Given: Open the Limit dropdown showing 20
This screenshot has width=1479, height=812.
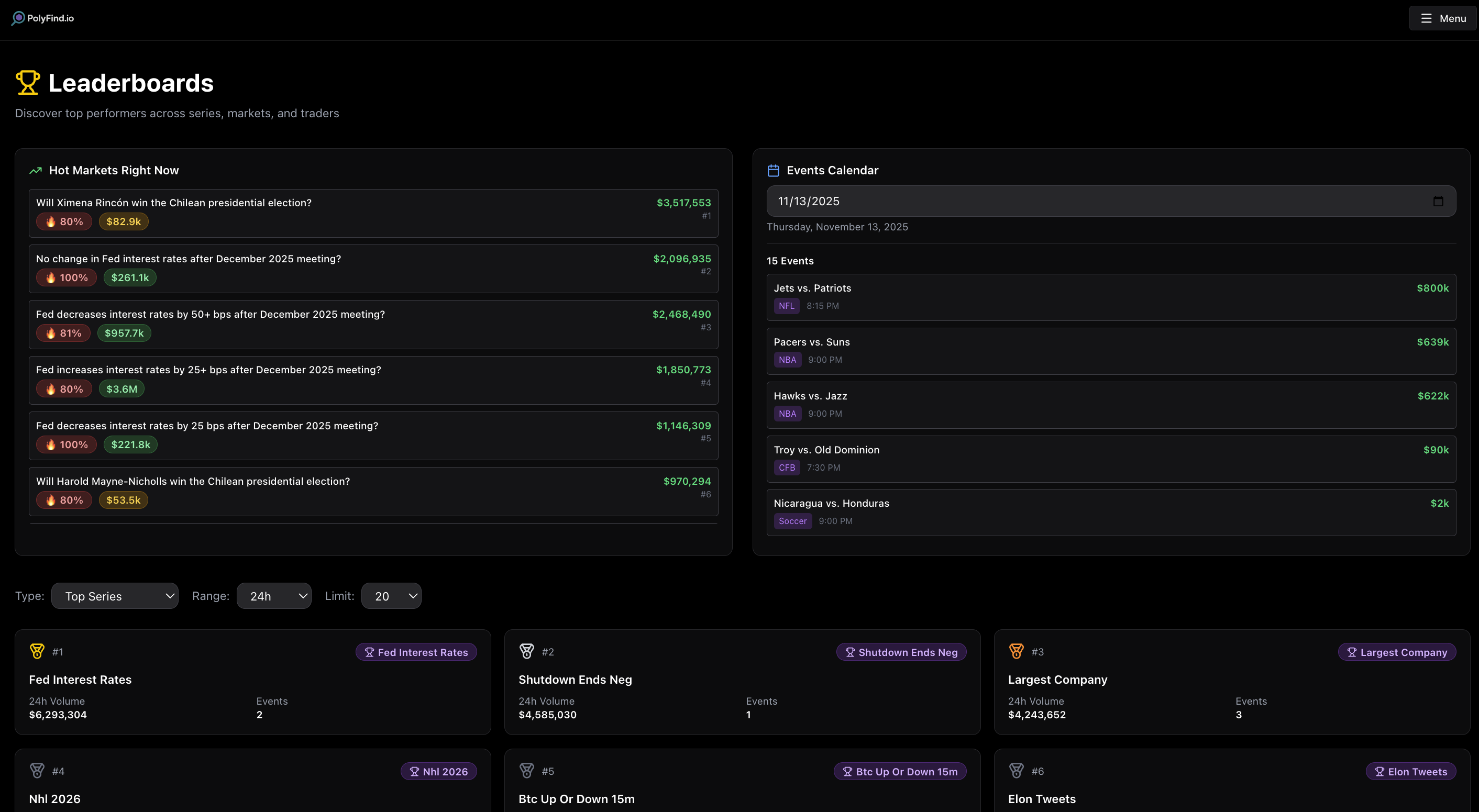Looking at the screenshot, I should [x=391, y=596].
